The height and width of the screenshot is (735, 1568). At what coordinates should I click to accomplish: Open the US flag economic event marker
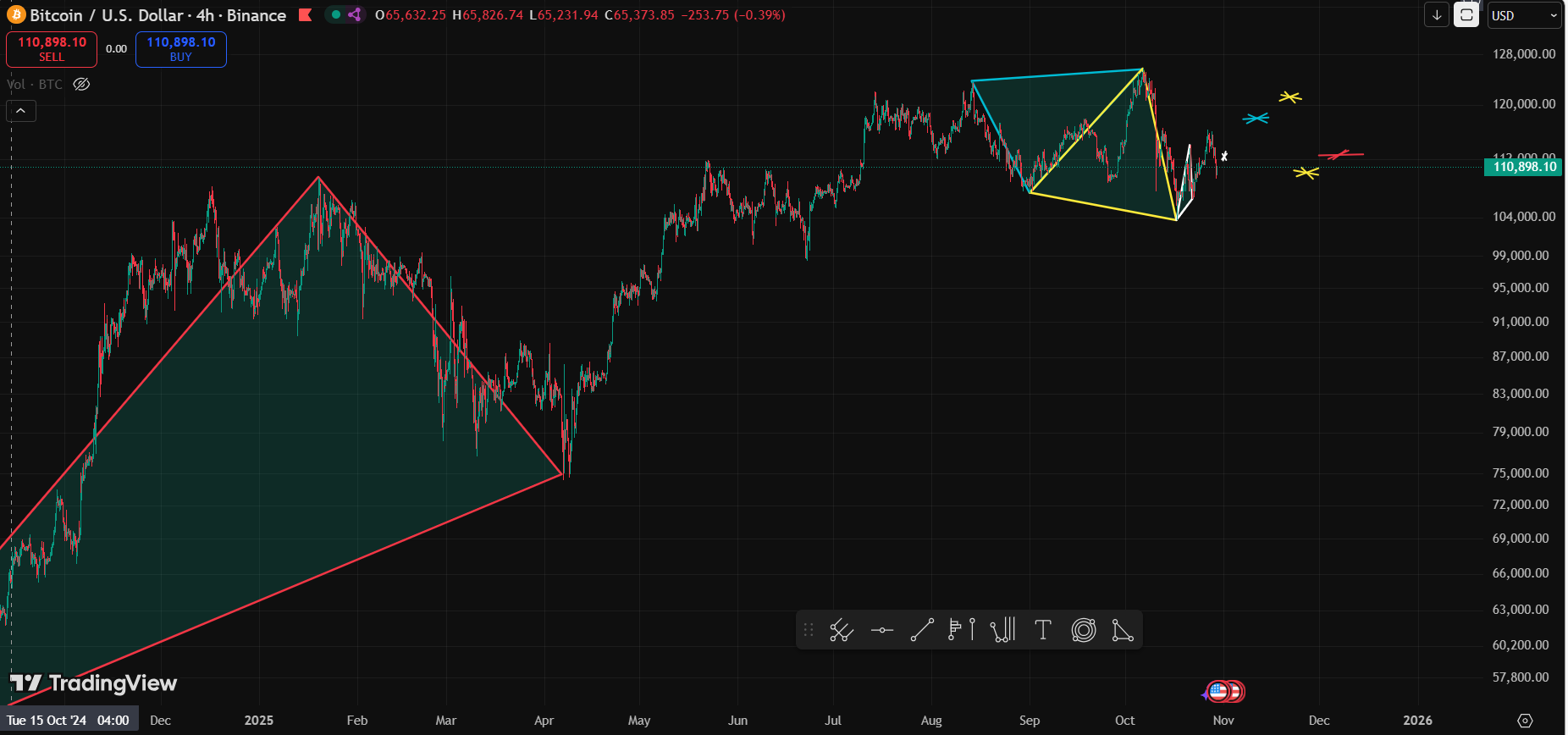point(1218,692)
